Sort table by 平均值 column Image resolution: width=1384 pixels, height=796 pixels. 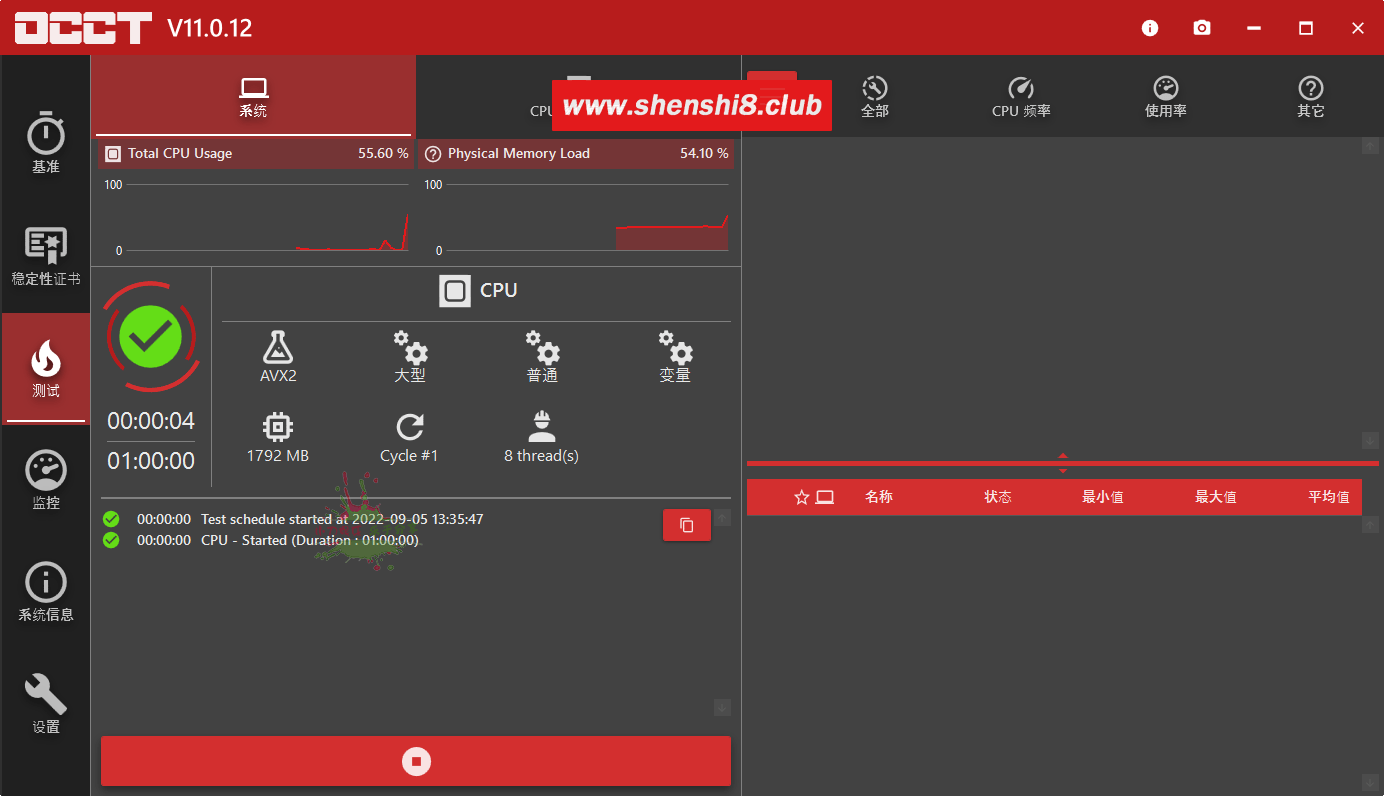[x=1329, y=497]
